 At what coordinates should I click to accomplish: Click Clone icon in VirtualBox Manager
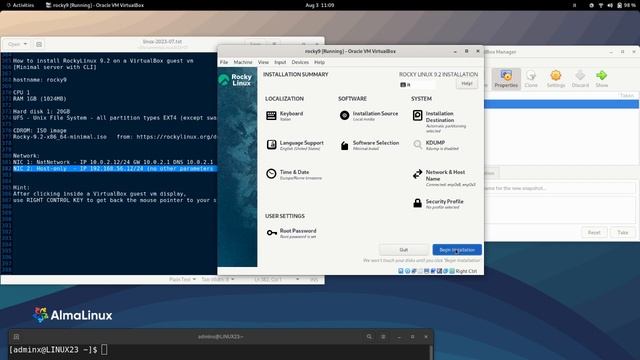click(531, 79)
